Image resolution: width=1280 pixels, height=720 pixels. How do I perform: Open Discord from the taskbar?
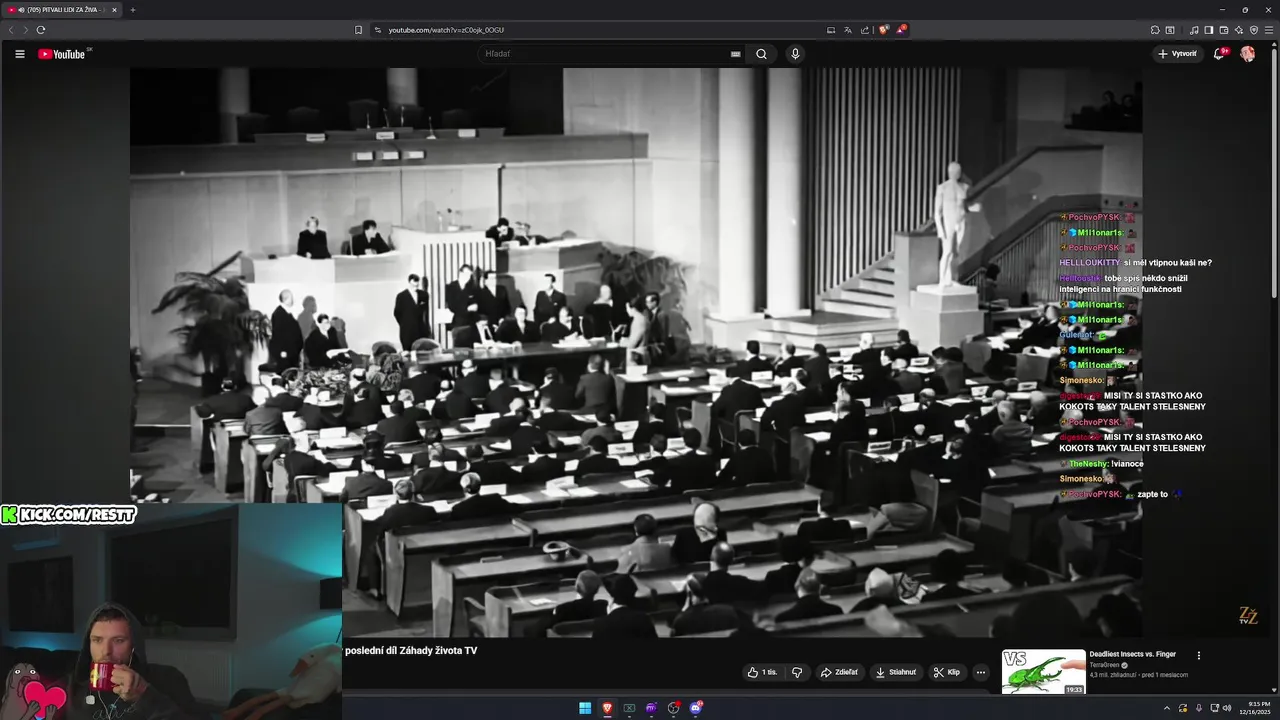pos(696,708)
